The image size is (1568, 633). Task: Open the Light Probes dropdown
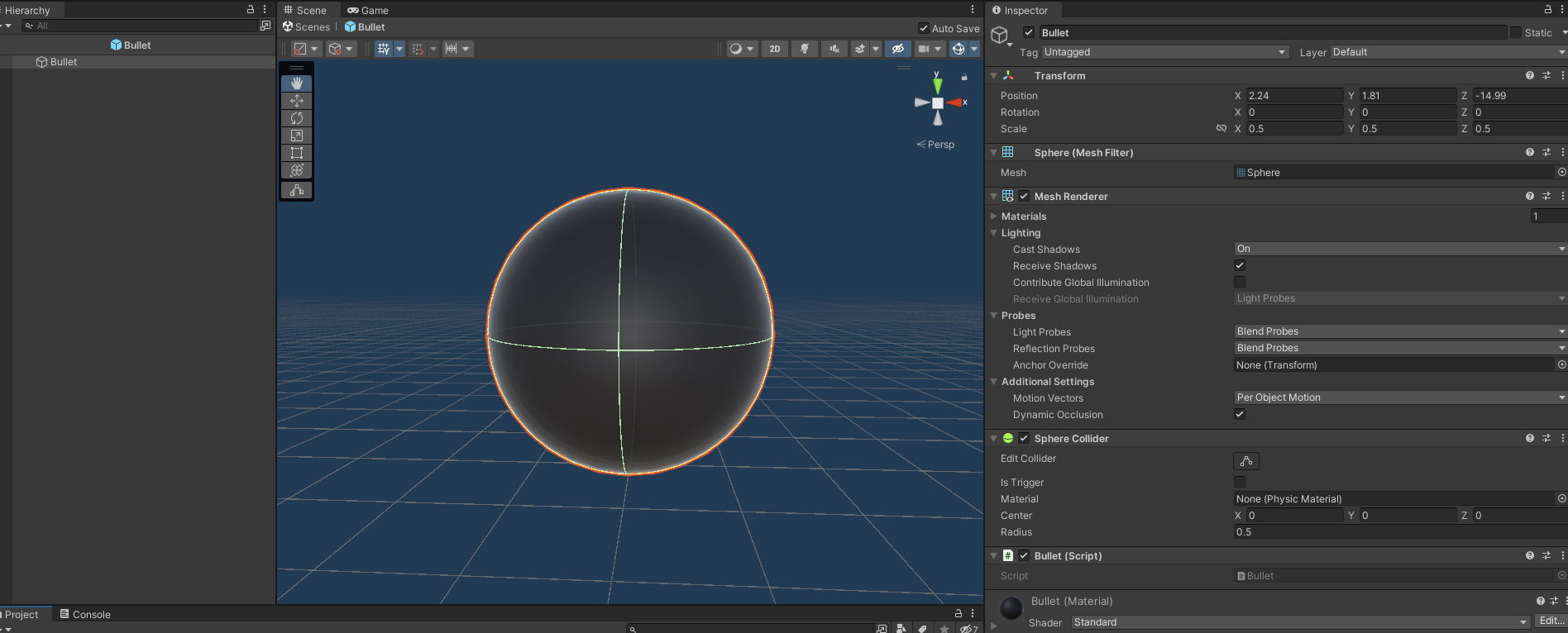[x=1401, y=331]
